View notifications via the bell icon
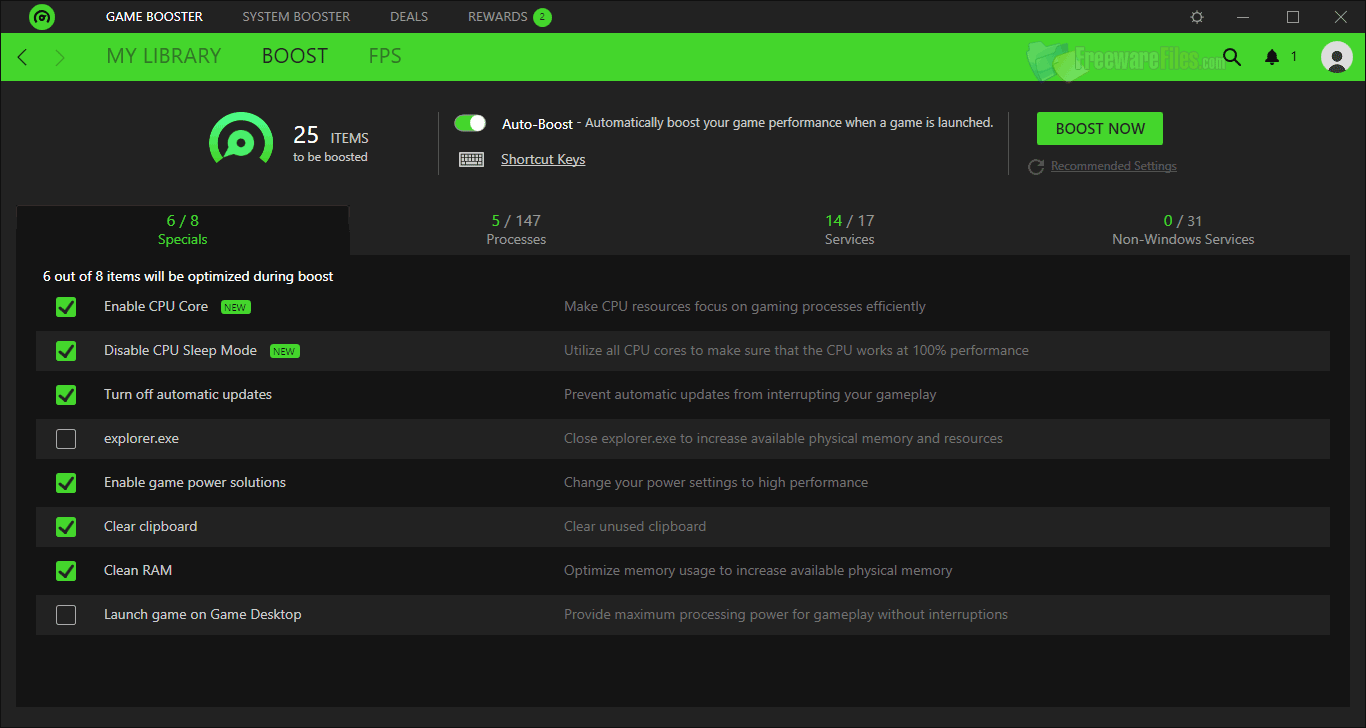This screenshot has width=1366, height=728. tap(1271, 57)
